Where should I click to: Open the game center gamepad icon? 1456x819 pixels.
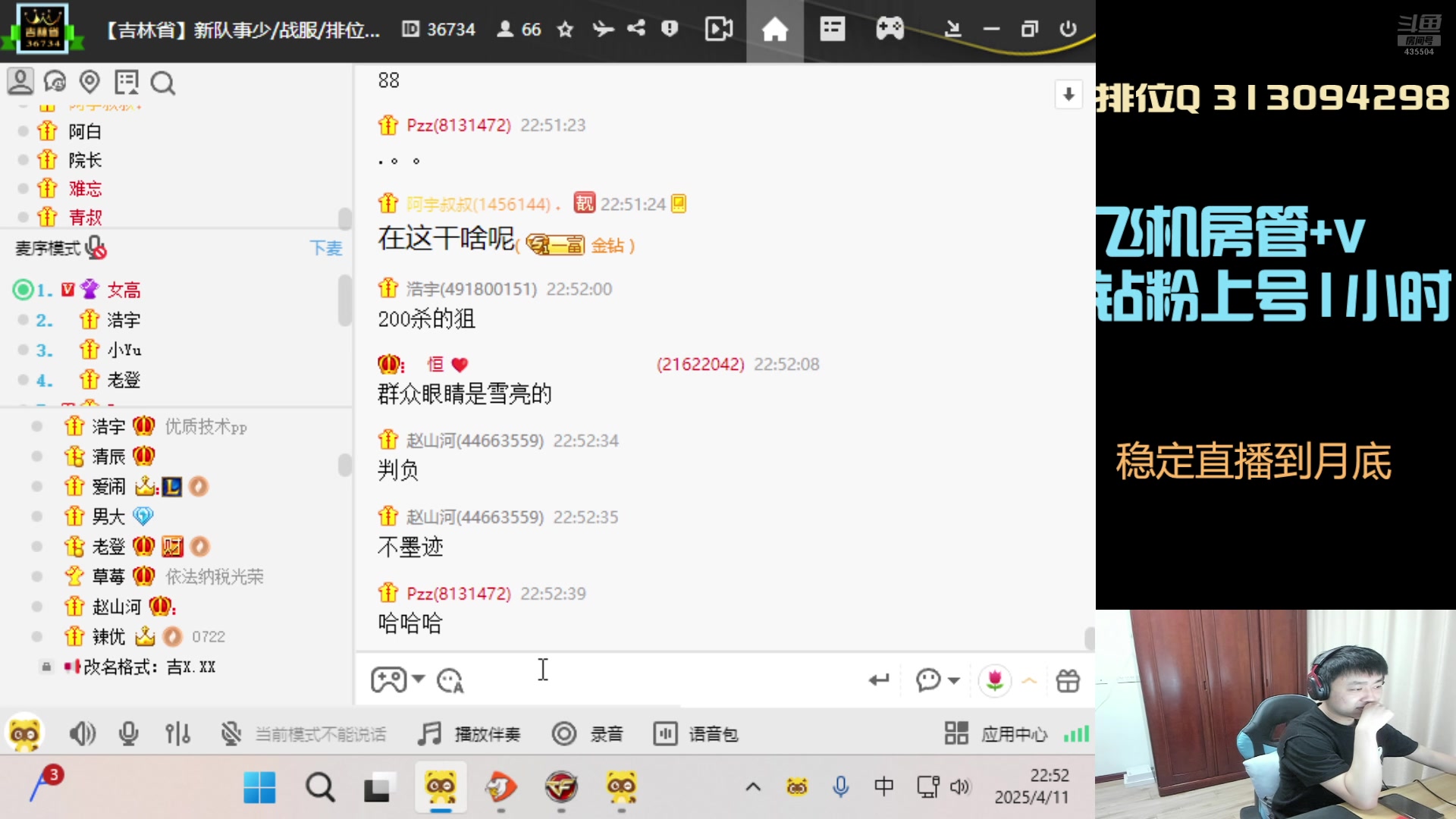890,30
